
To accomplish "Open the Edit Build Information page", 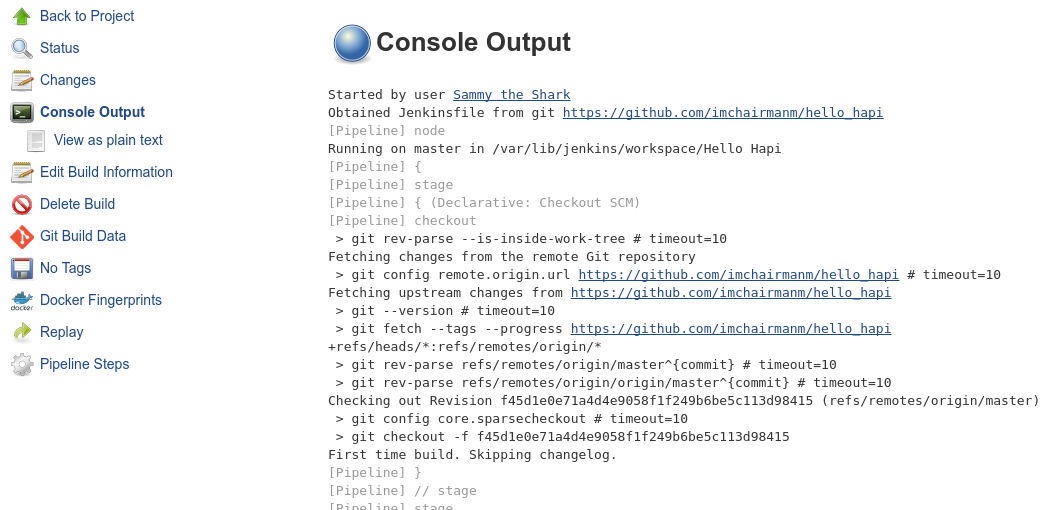I will pos(106,172).
